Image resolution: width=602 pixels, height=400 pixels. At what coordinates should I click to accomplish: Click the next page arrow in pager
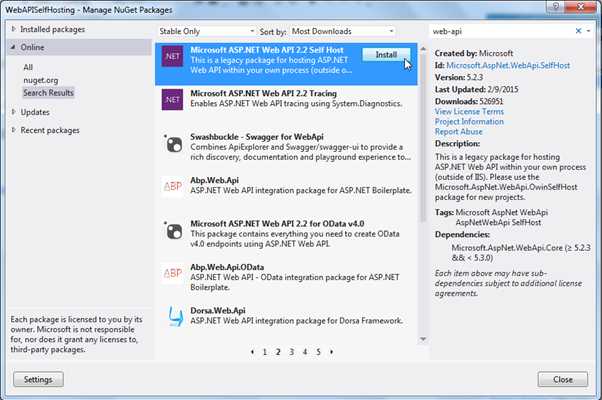point(331,352)
